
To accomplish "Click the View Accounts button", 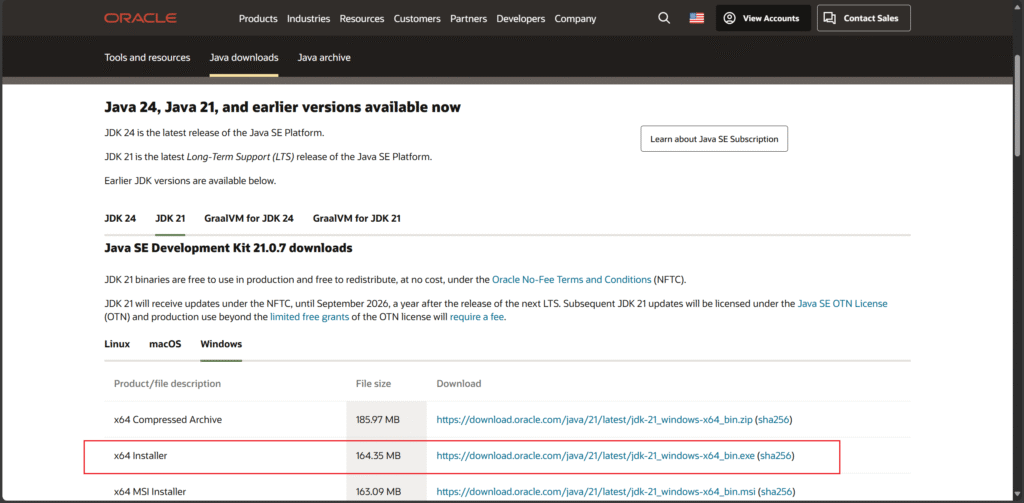I will [763, 18].
